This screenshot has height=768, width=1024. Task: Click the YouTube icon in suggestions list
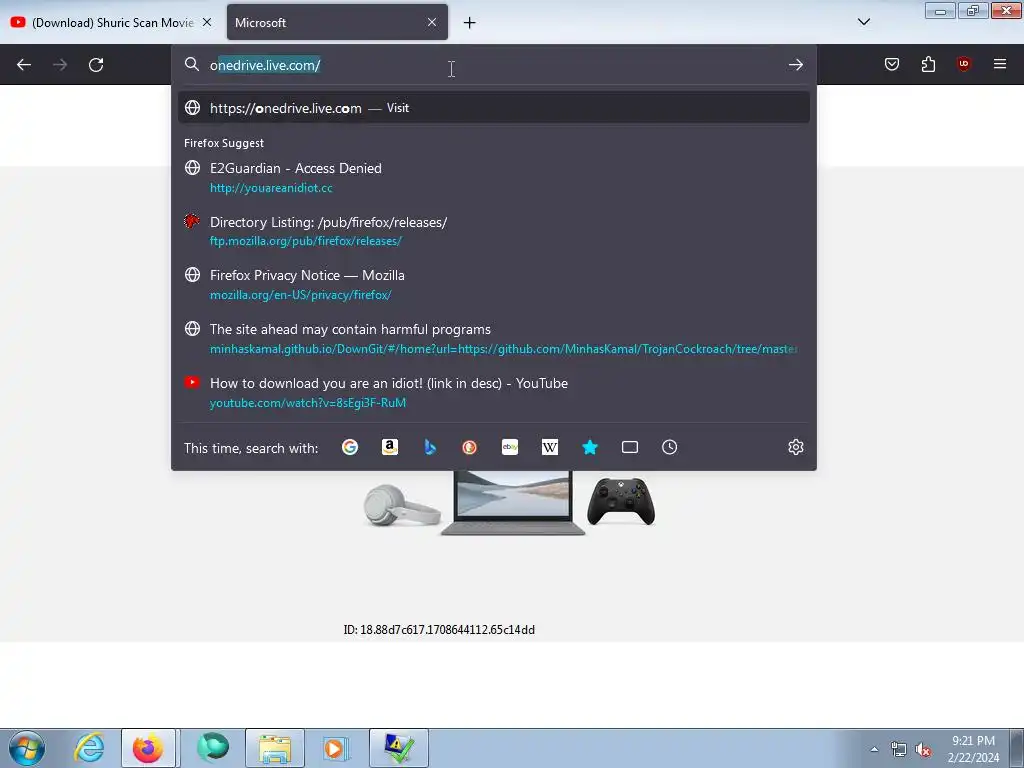(x=192, y=382)
